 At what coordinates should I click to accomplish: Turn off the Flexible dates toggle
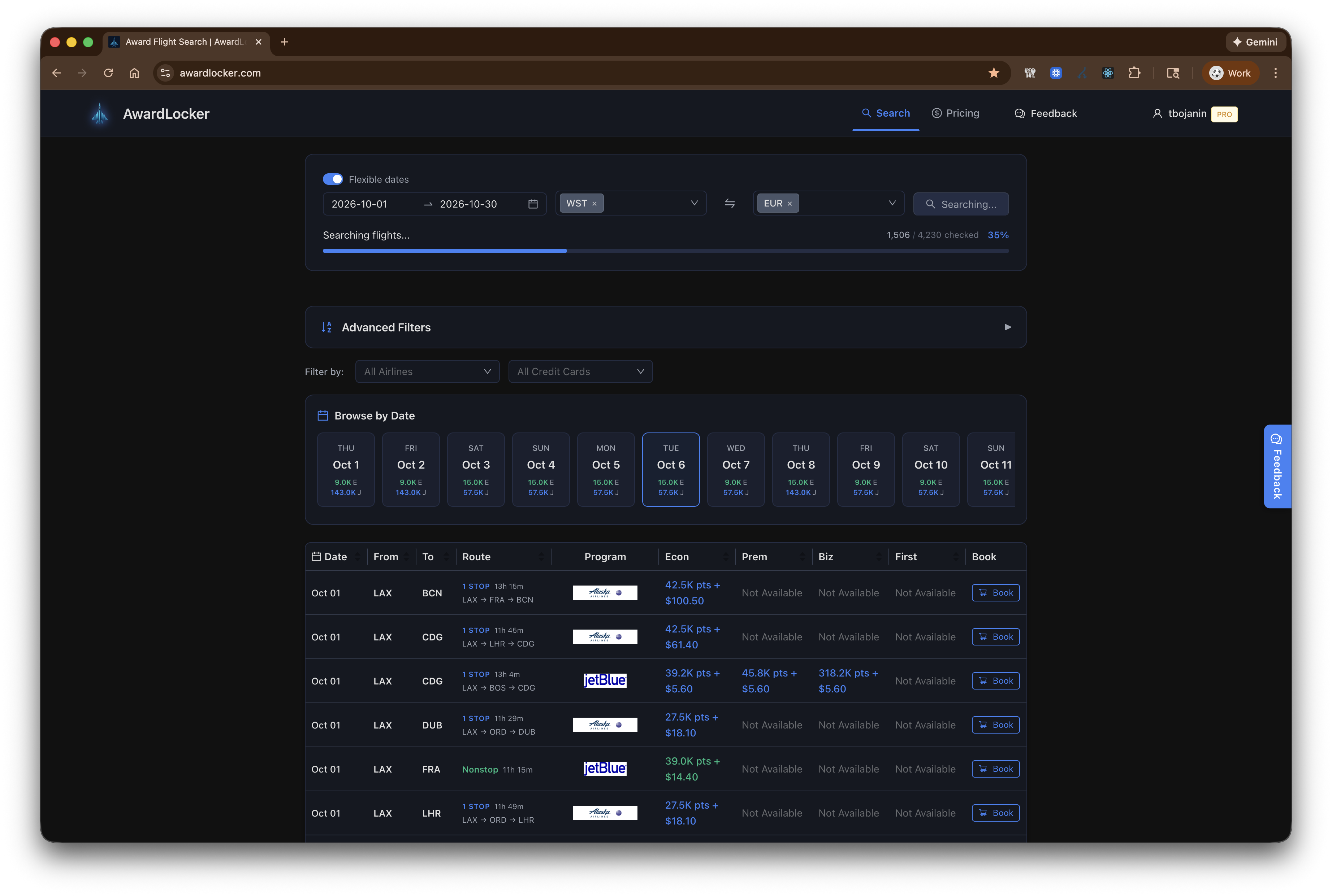point(333,179)
